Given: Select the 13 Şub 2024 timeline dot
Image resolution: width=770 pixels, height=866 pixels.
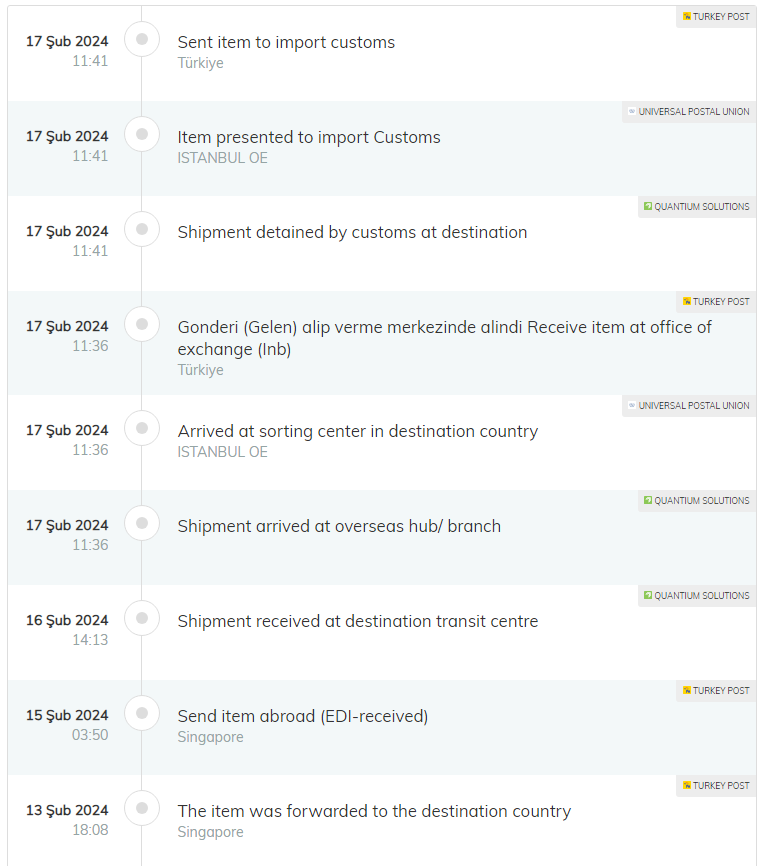Looking at the screenshot, I should pyautogui.click(x=142, y=808).
